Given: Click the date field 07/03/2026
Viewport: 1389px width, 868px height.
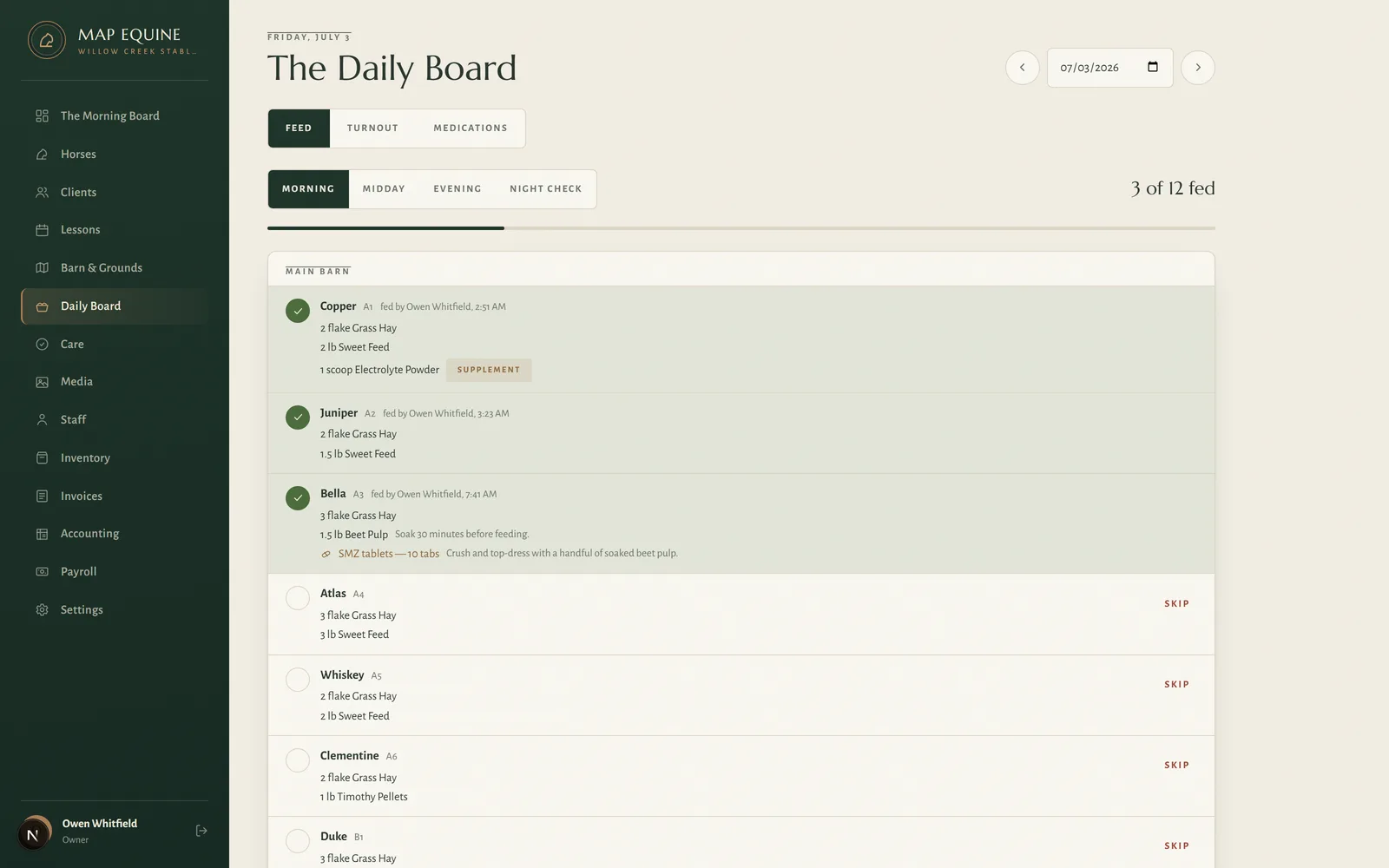Looking at the screenshot, I should pos(1109,68).
